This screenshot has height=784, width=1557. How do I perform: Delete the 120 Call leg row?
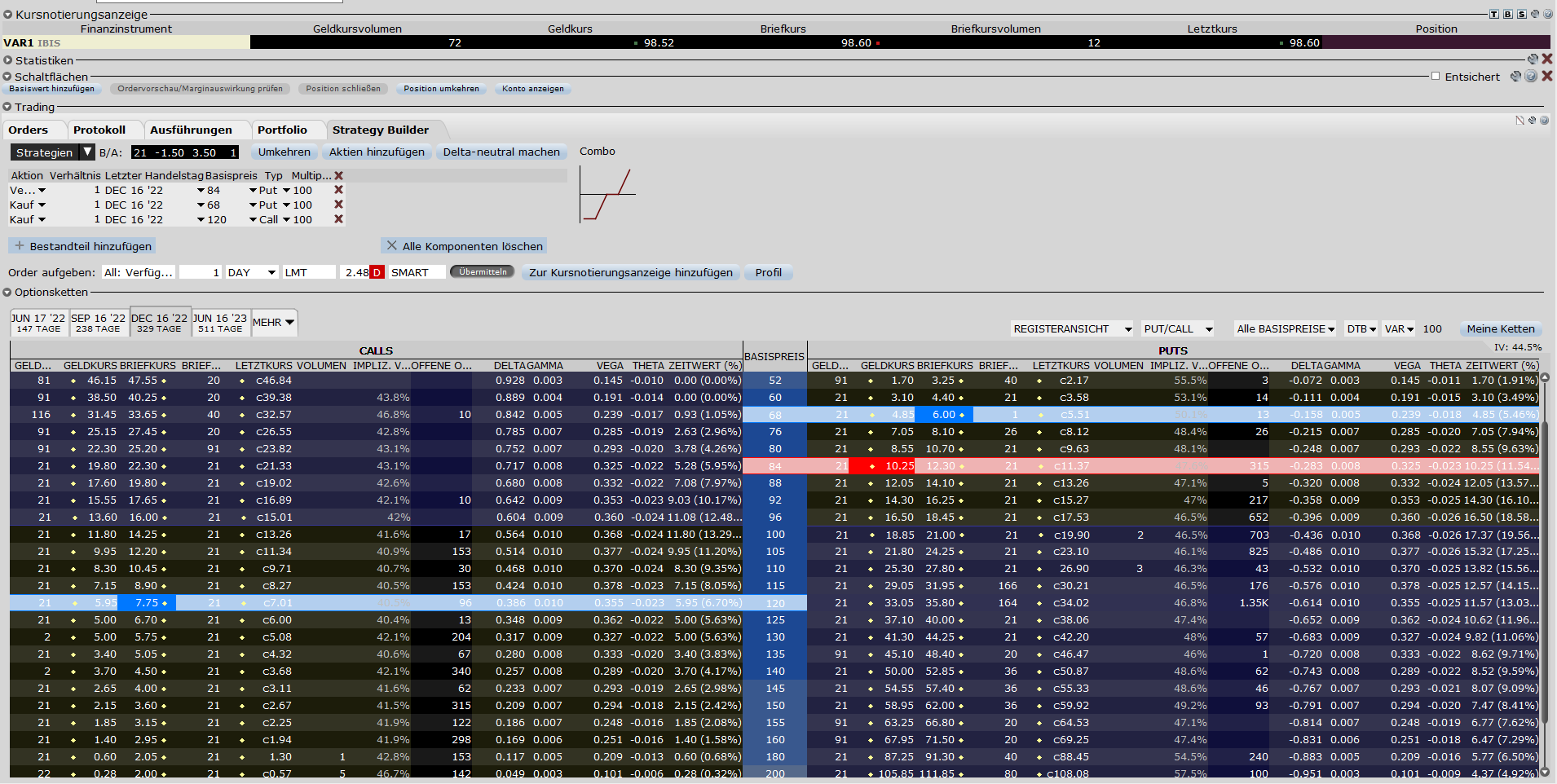[x=338, y=219]
